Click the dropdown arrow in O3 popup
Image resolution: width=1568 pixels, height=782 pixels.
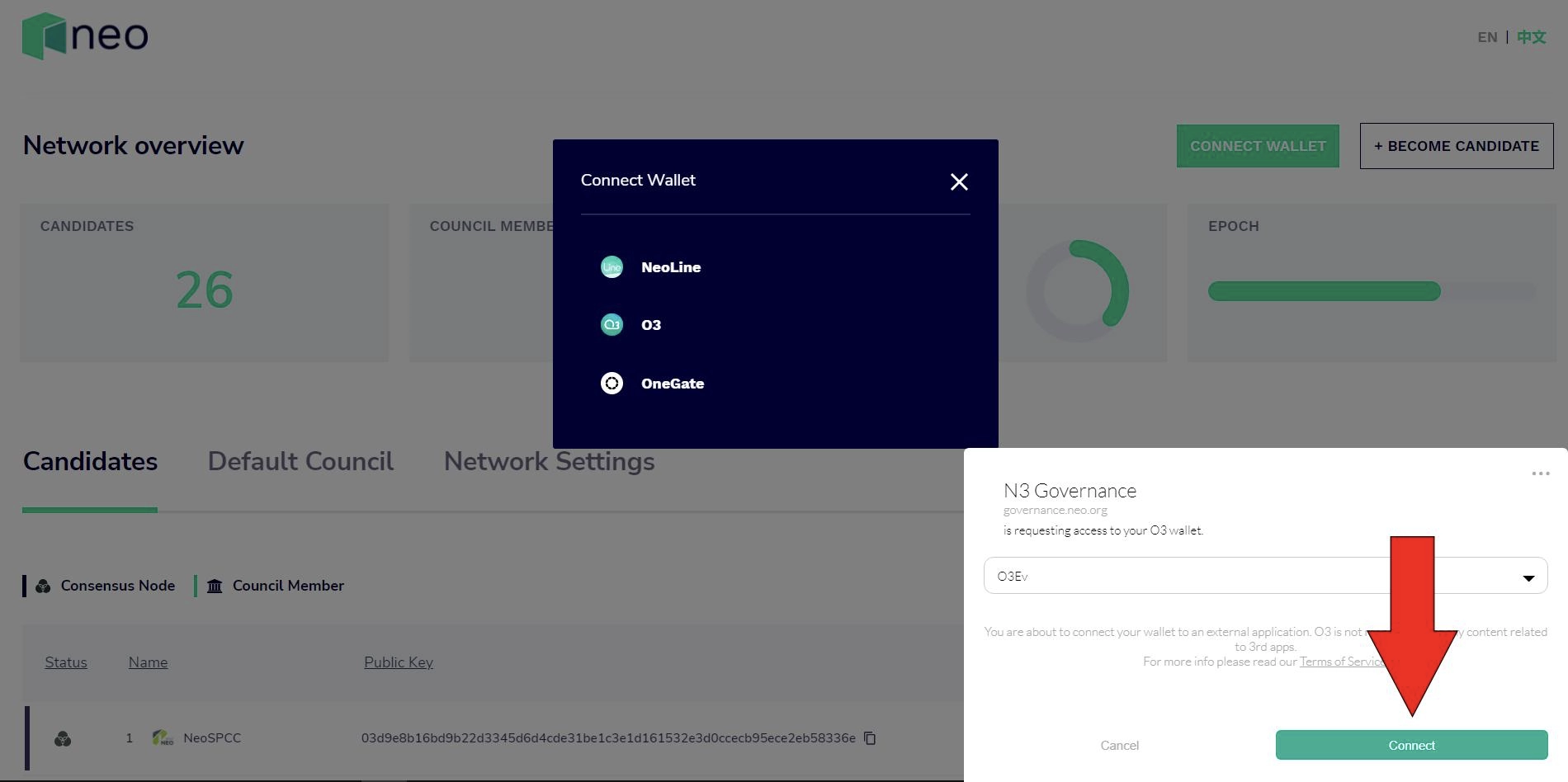pyautogui.click(x=1528, y=577)
